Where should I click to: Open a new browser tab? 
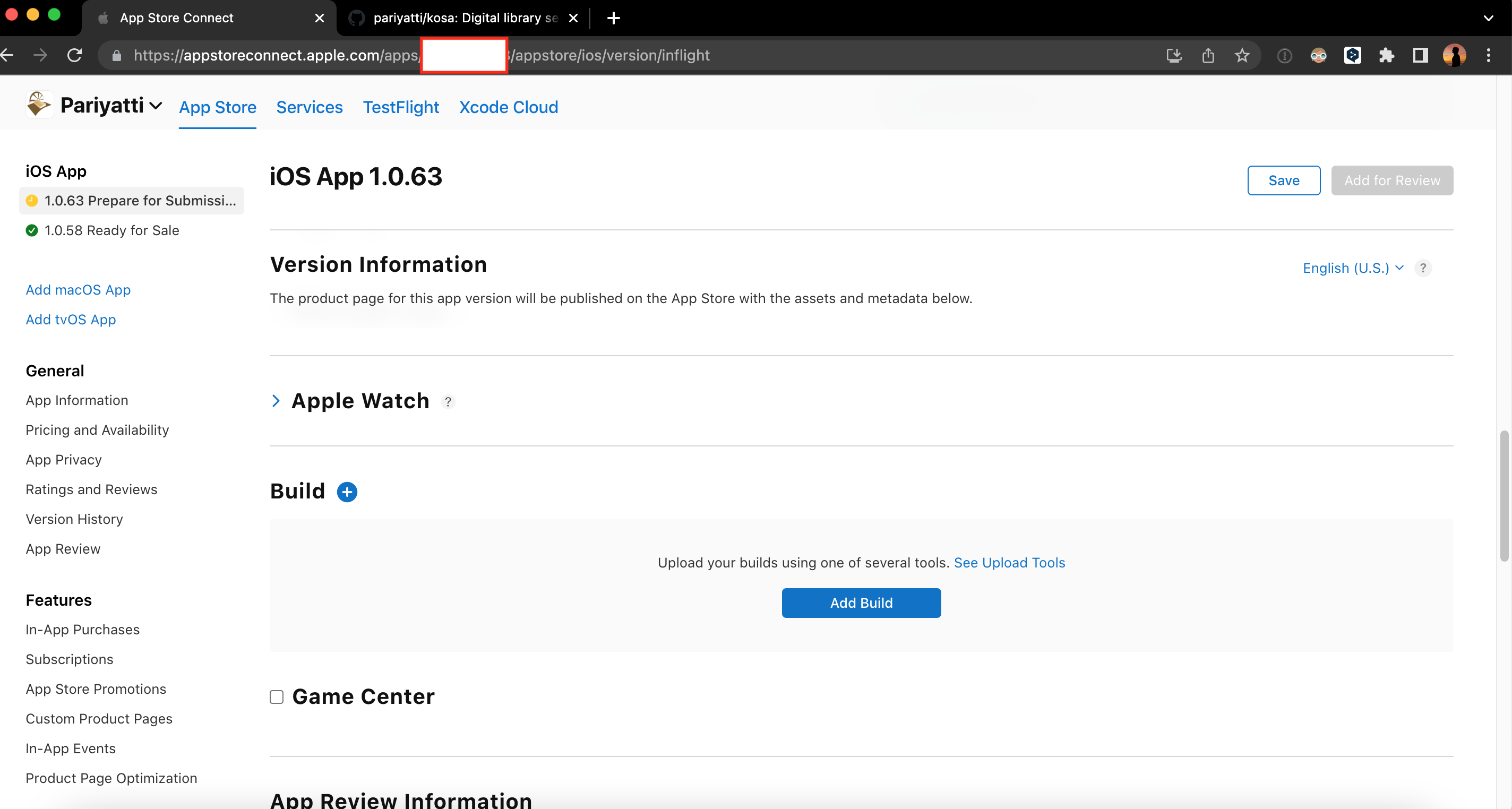tap(613, 18)
